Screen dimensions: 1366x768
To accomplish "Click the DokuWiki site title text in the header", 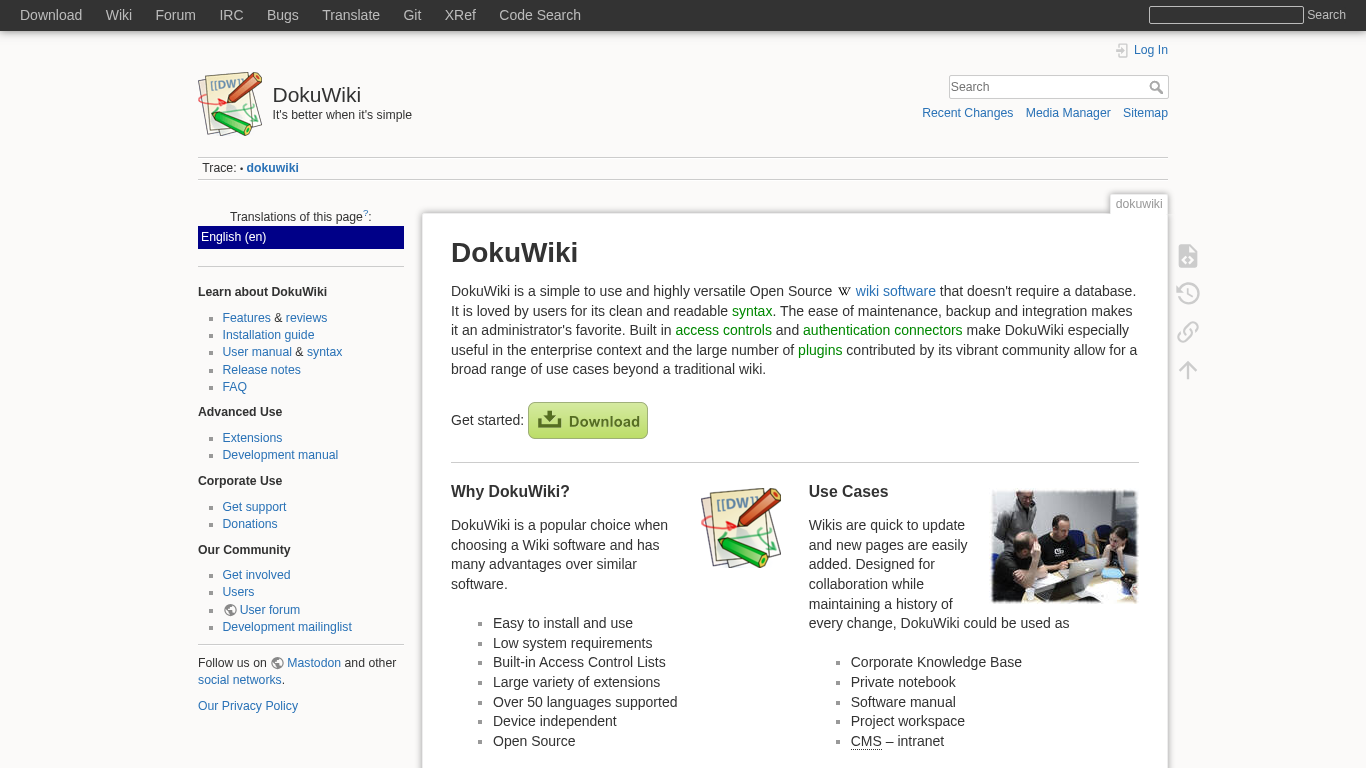I will point(316,95).
